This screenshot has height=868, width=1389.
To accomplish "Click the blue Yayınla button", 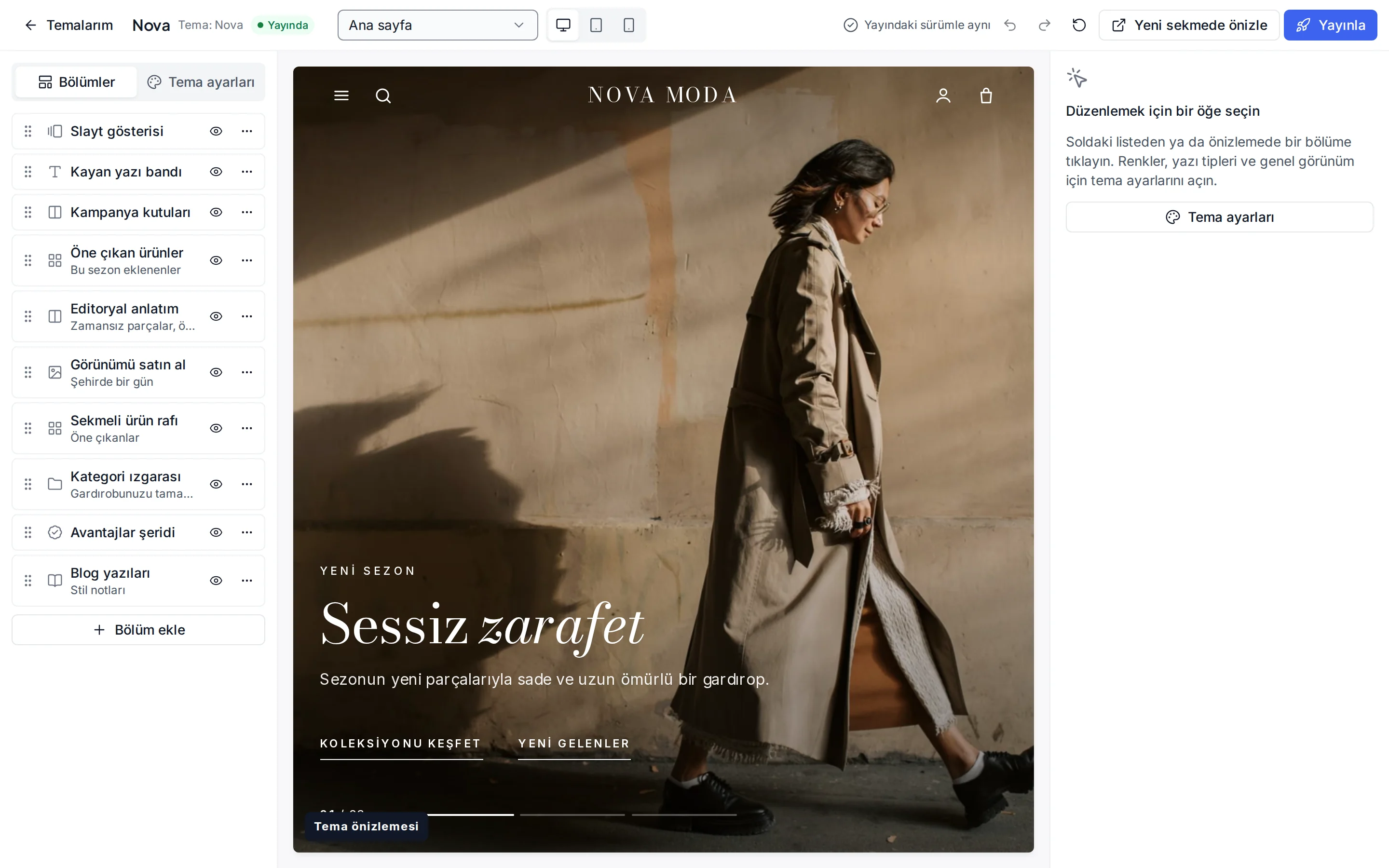I will 1330,25.
